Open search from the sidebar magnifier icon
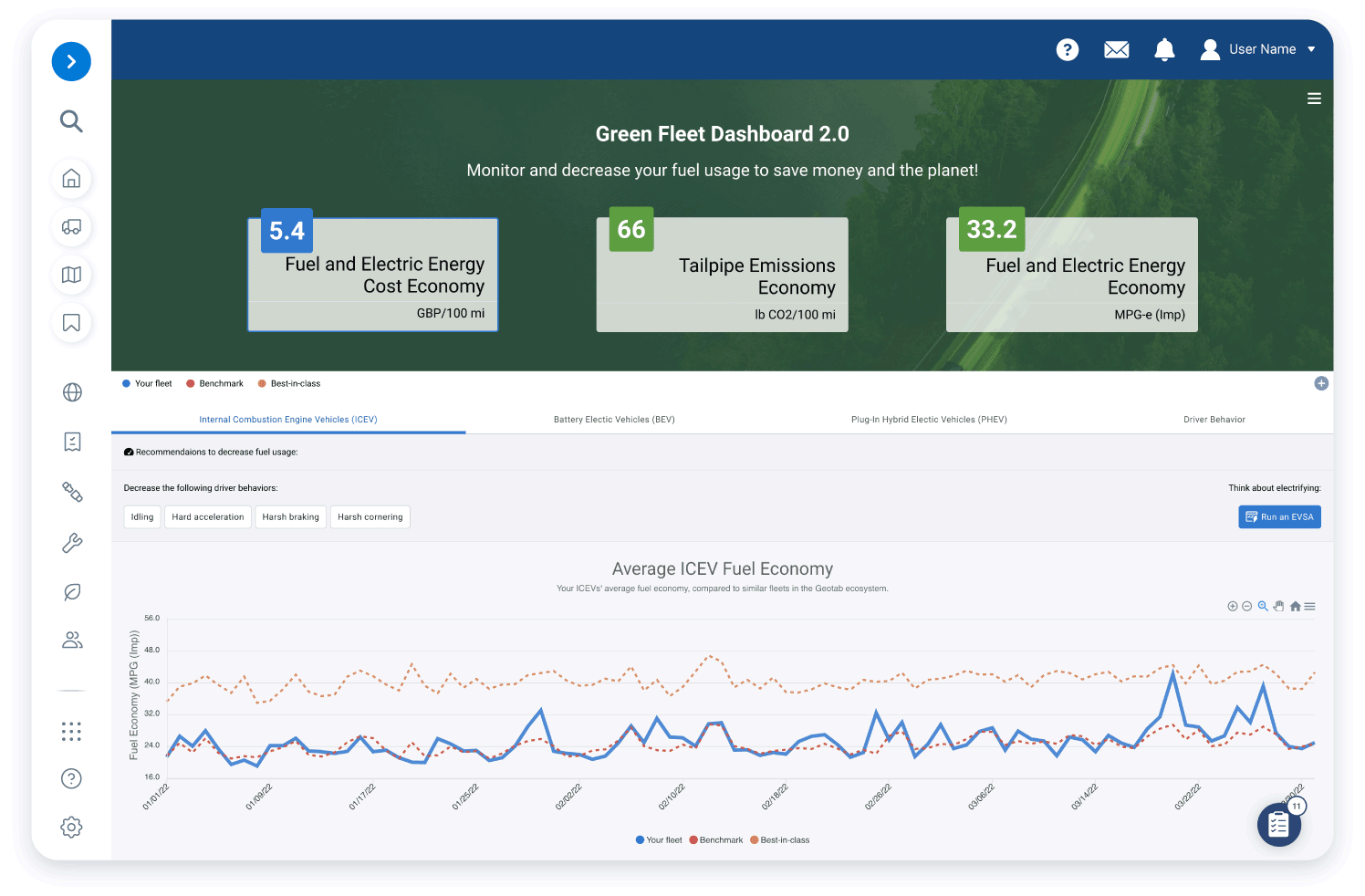Screen dimensions: 1365x896 tap(71, 120)
